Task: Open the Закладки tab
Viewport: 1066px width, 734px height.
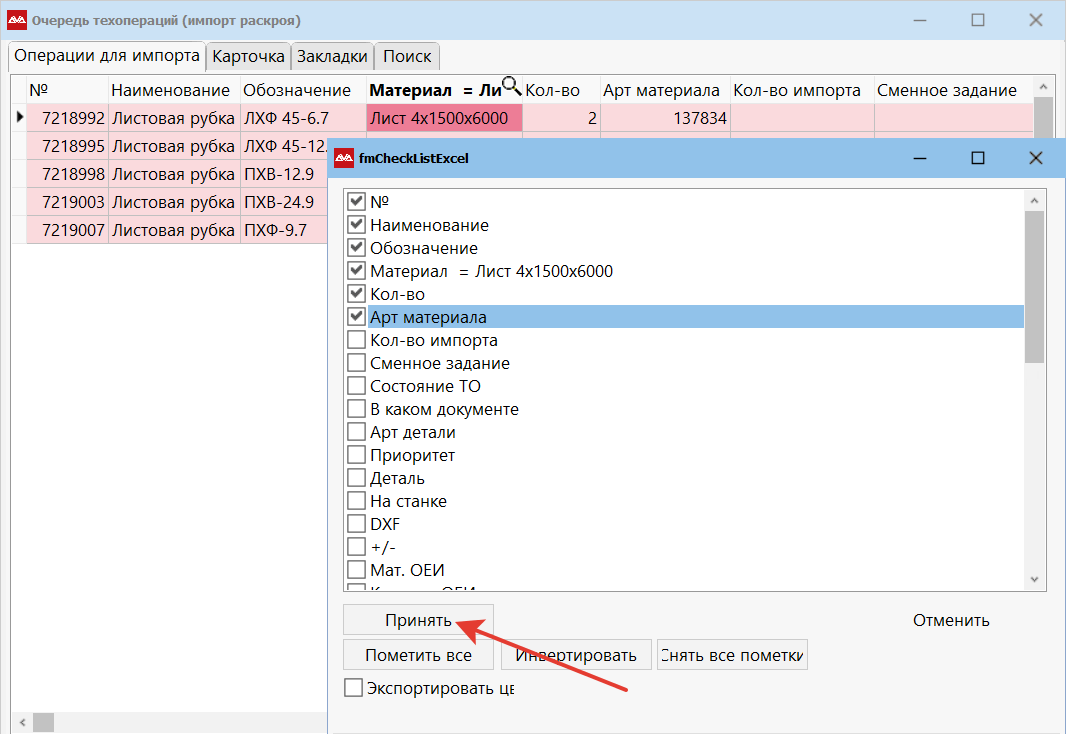Action: [333, 57]
